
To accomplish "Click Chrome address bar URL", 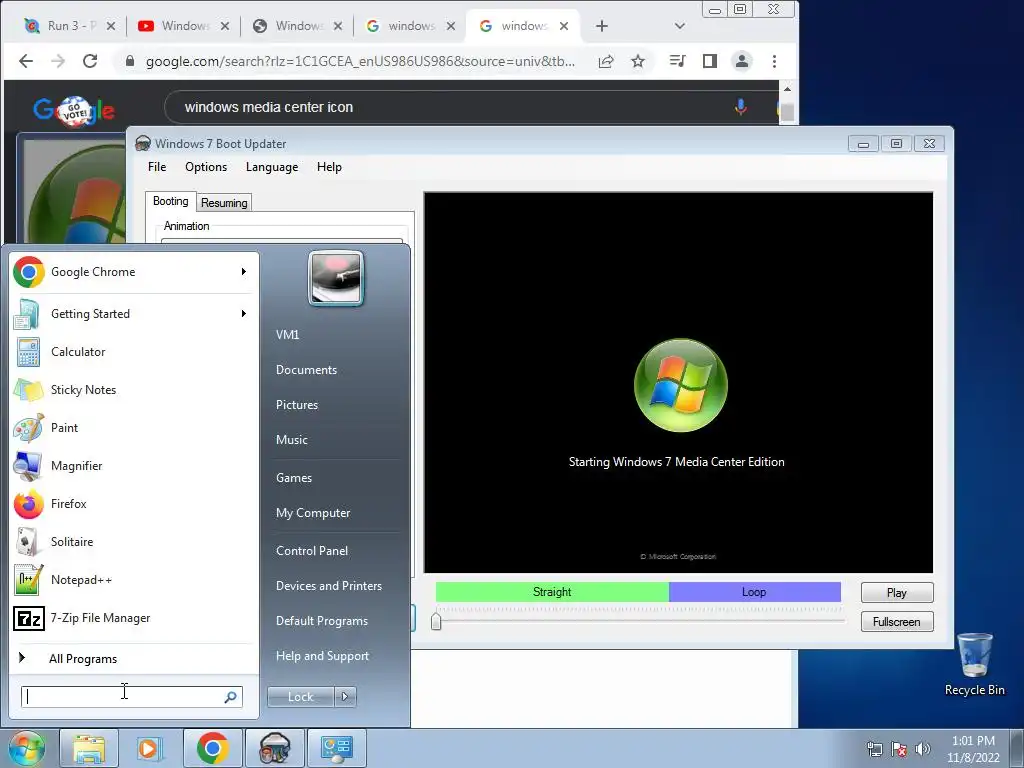I will point(360,61).
